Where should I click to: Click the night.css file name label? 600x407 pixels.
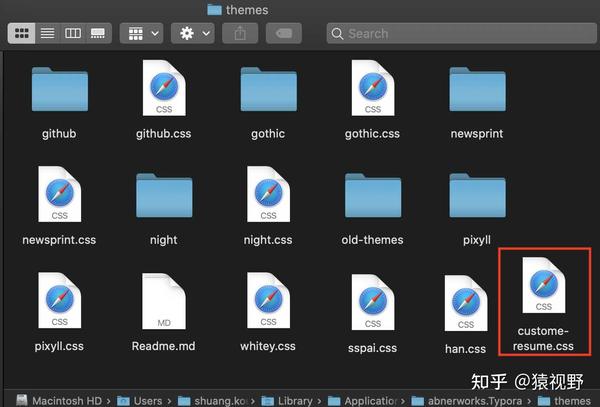click(268, 240)
